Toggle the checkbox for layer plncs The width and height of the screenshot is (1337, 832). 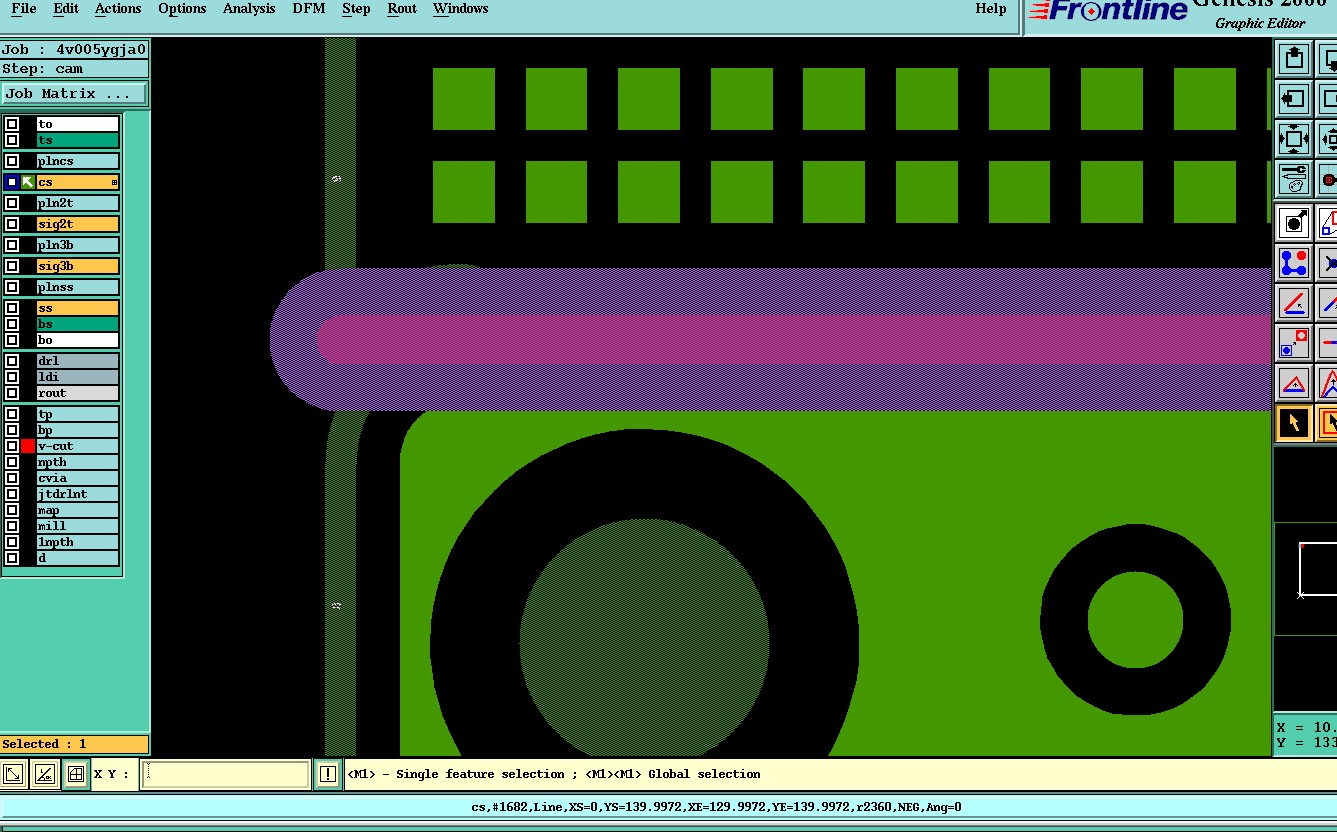[x=12, y=161]
